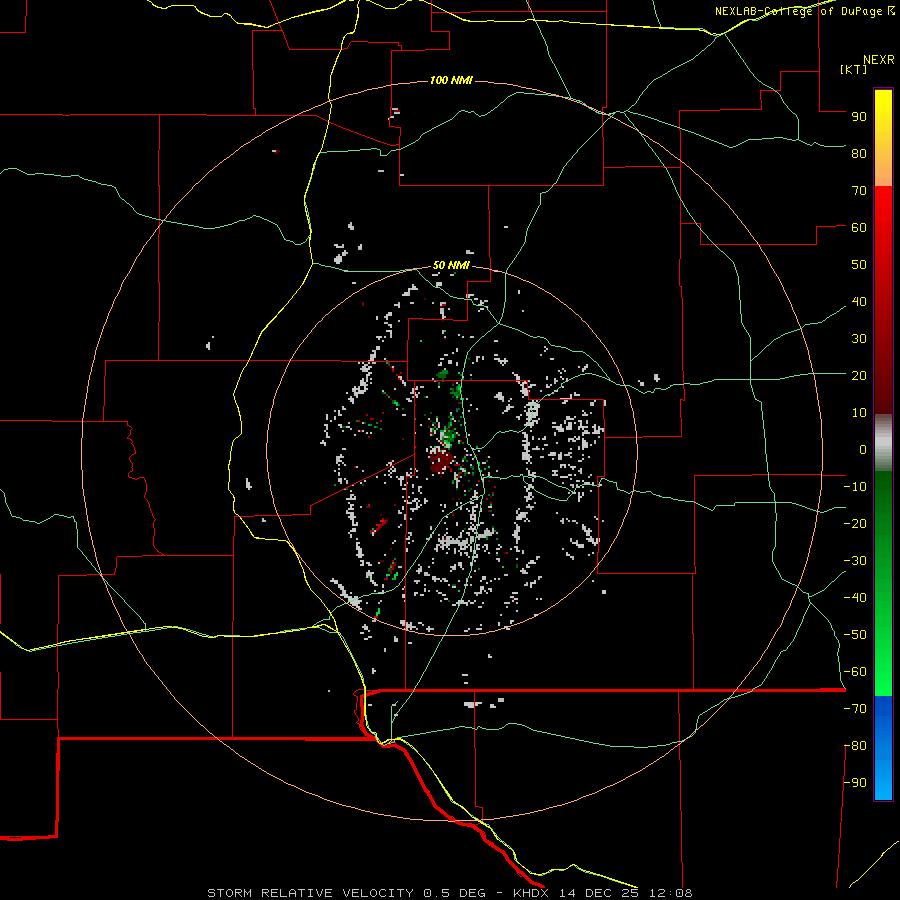
Task: Click the -50 scale value
Action: 855,635
